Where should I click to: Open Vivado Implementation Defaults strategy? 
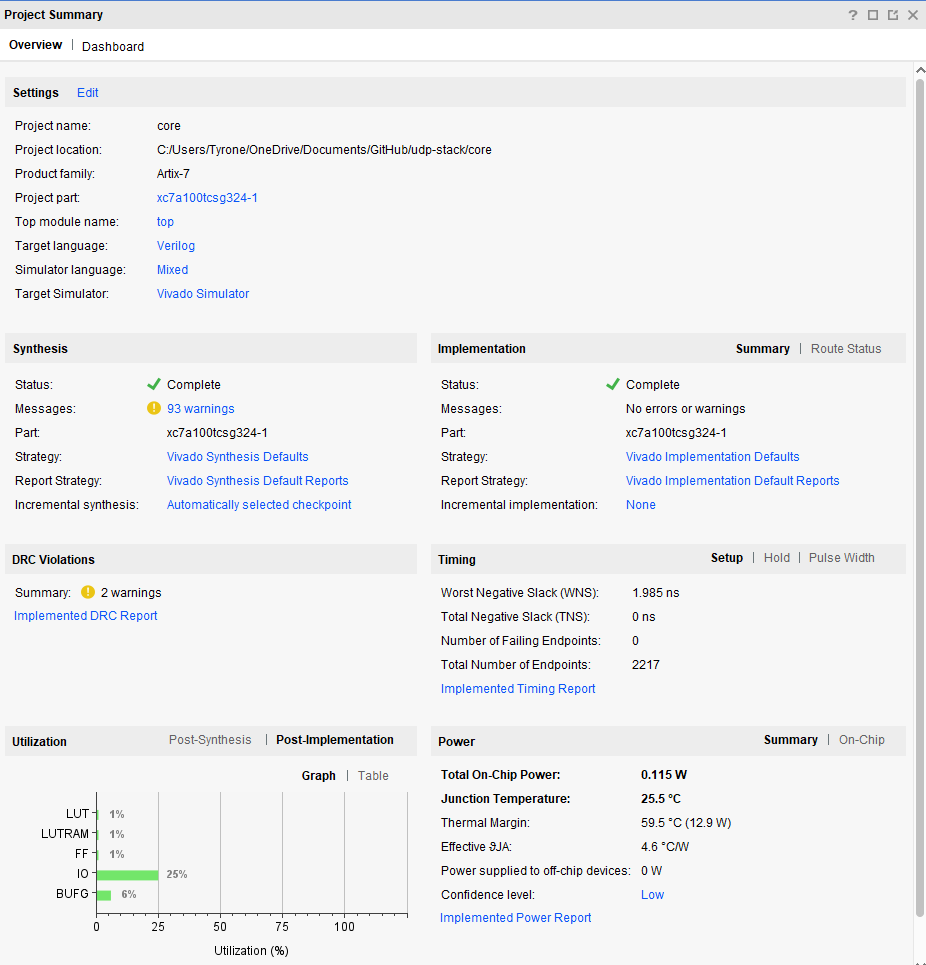[x=712, y=457]
